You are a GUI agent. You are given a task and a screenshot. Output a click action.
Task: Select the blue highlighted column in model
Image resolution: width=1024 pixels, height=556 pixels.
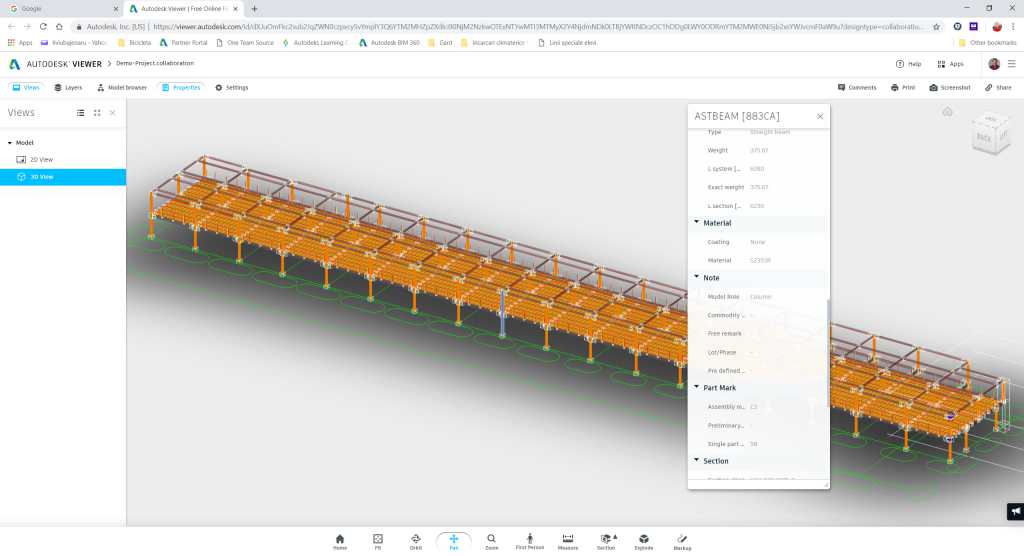click(x=502, y=312)
